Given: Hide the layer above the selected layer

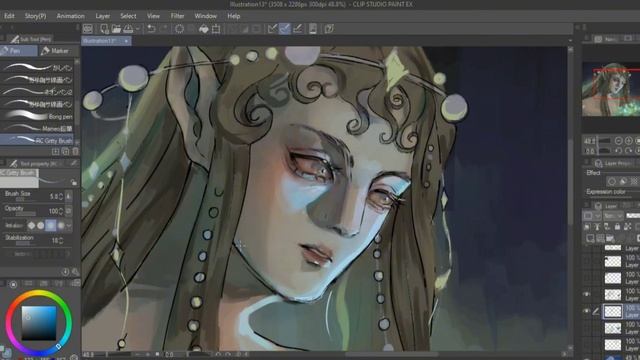Looking at the screenshot, I should [x=587, y=294].
